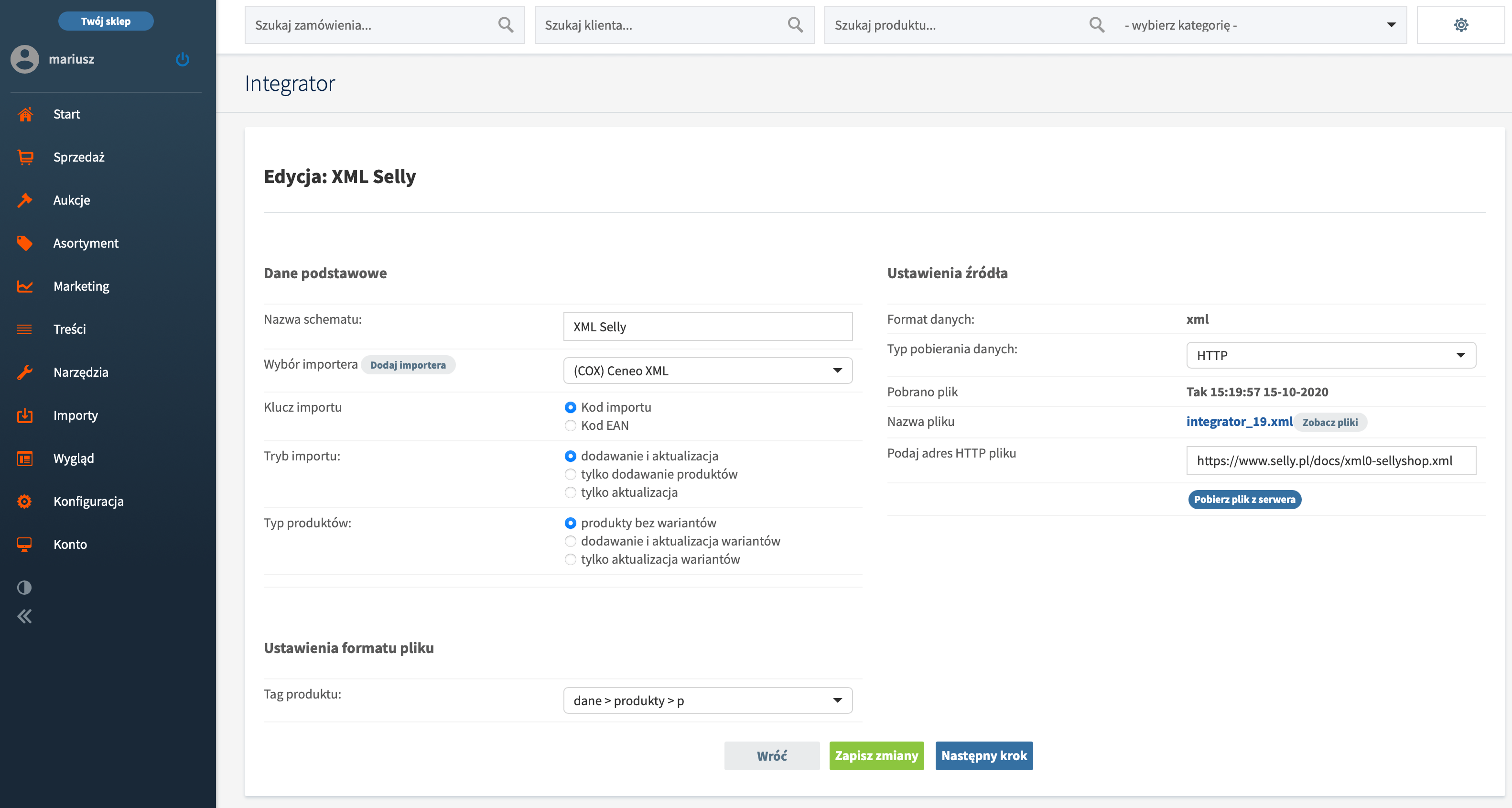Screen dimensions: 1512x808
Task: Open the Treści menu item
Action: (x=69, y=329)
